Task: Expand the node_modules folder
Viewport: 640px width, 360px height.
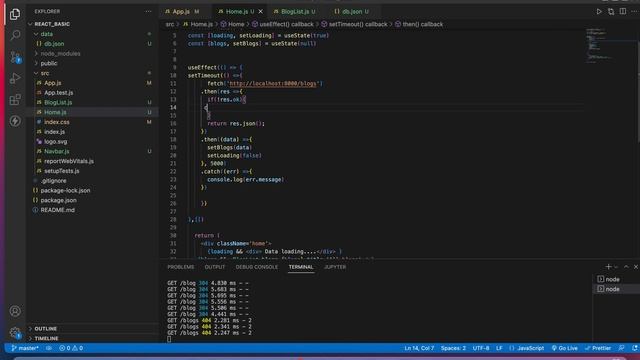Action: [x=93, y=53]
